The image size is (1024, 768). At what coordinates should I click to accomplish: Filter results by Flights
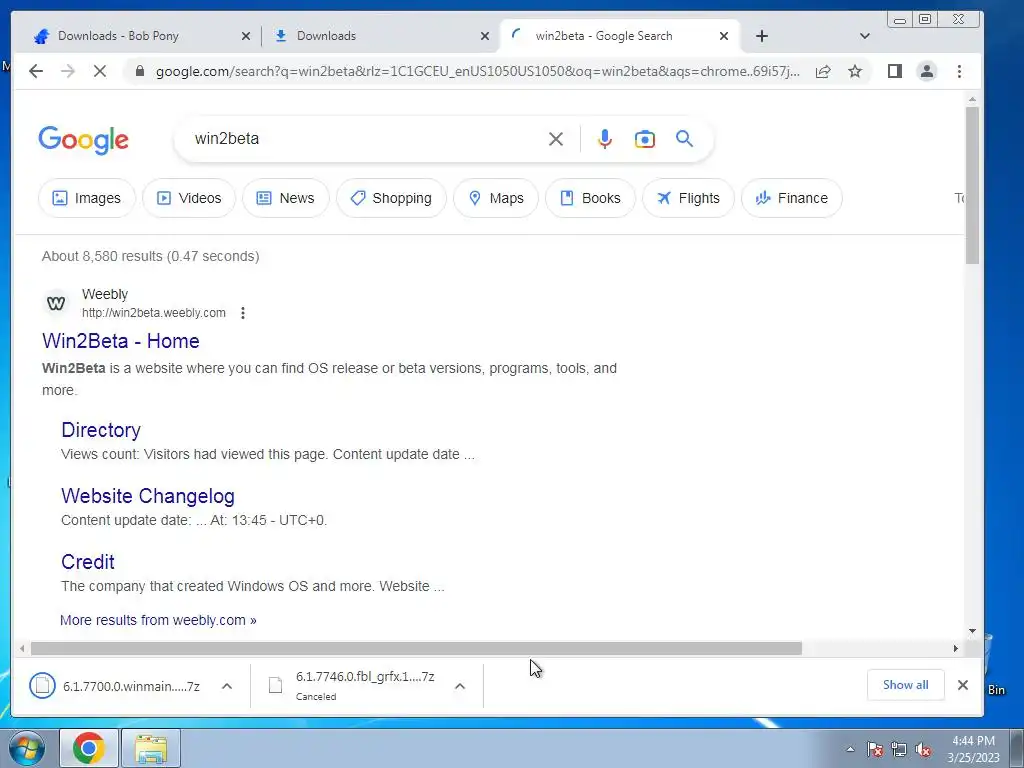688,198
